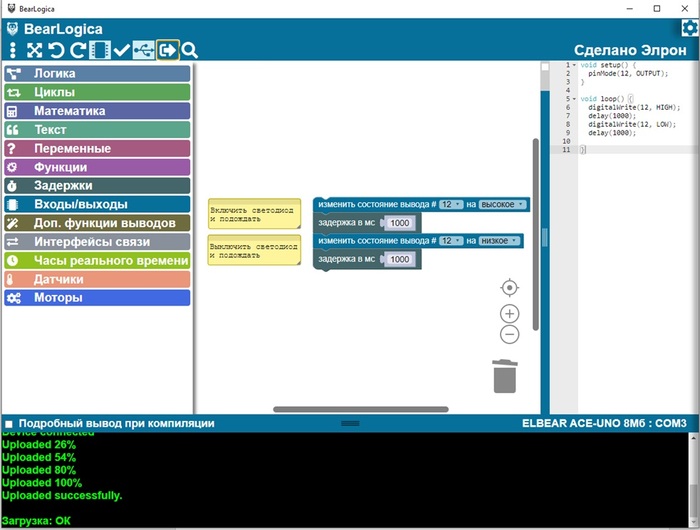Open pin number dropdown in first block

pos(451,204)
